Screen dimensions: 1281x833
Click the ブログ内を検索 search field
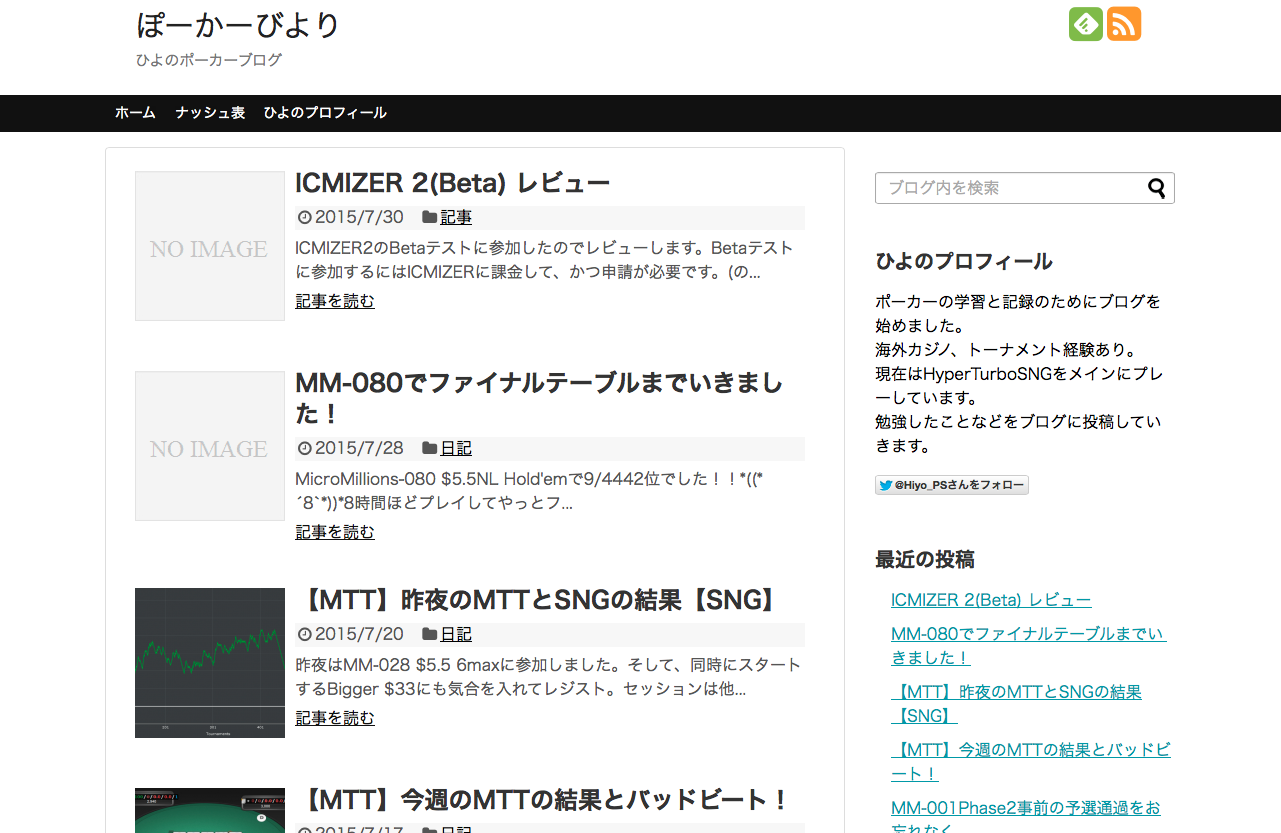click(1000, 188)
